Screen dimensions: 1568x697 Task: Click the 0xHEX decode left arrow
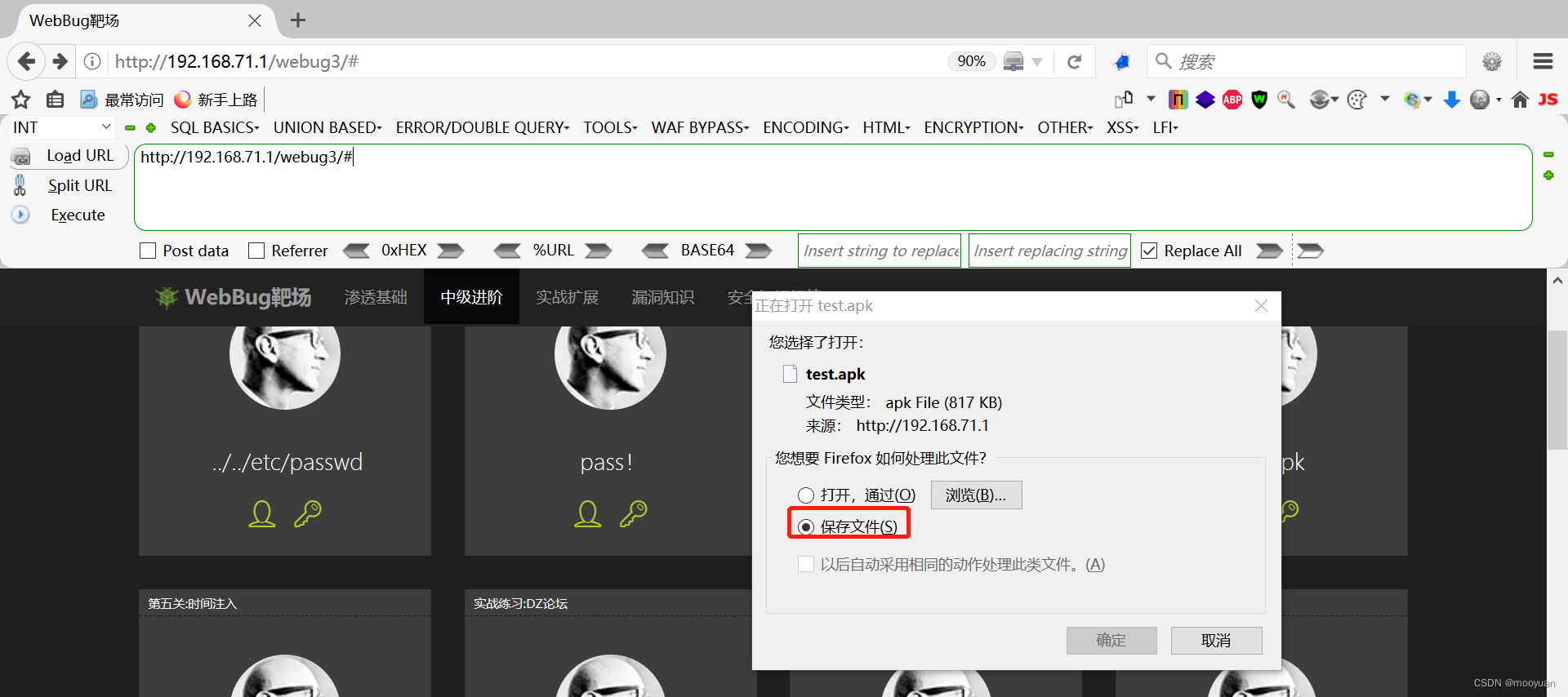pyautogui.click(x=356, y=251)
